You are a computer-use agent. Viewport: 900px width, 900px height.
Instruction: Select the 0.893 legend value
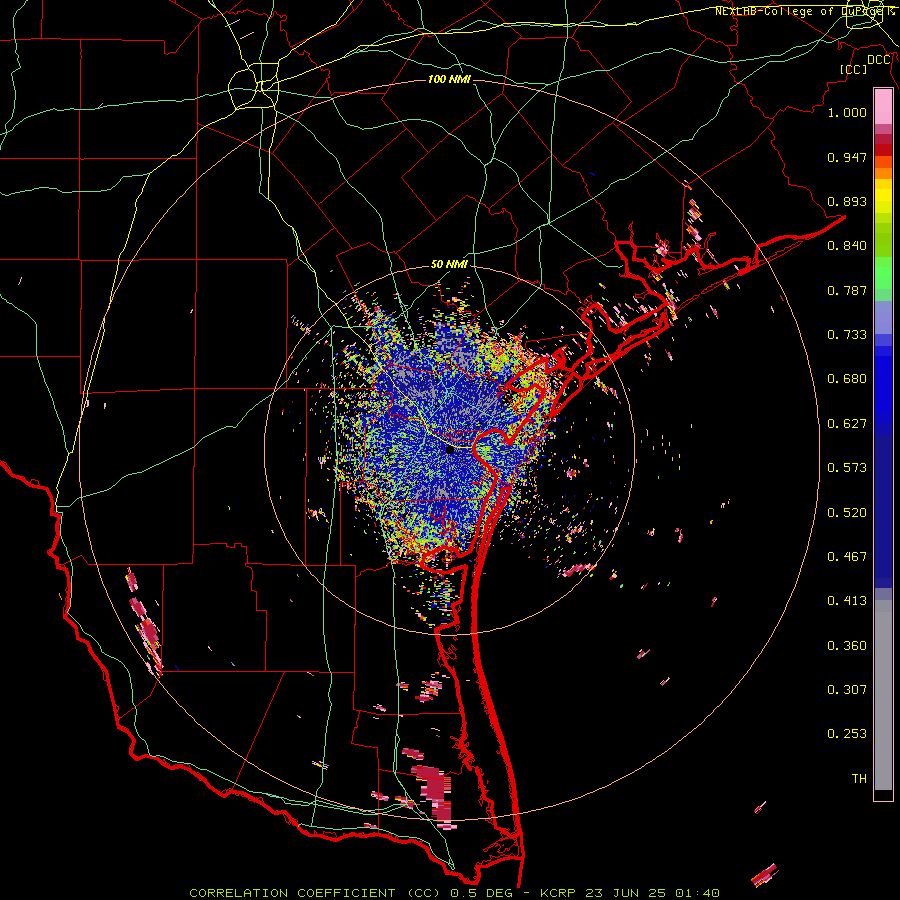click(x=847, y=201)
